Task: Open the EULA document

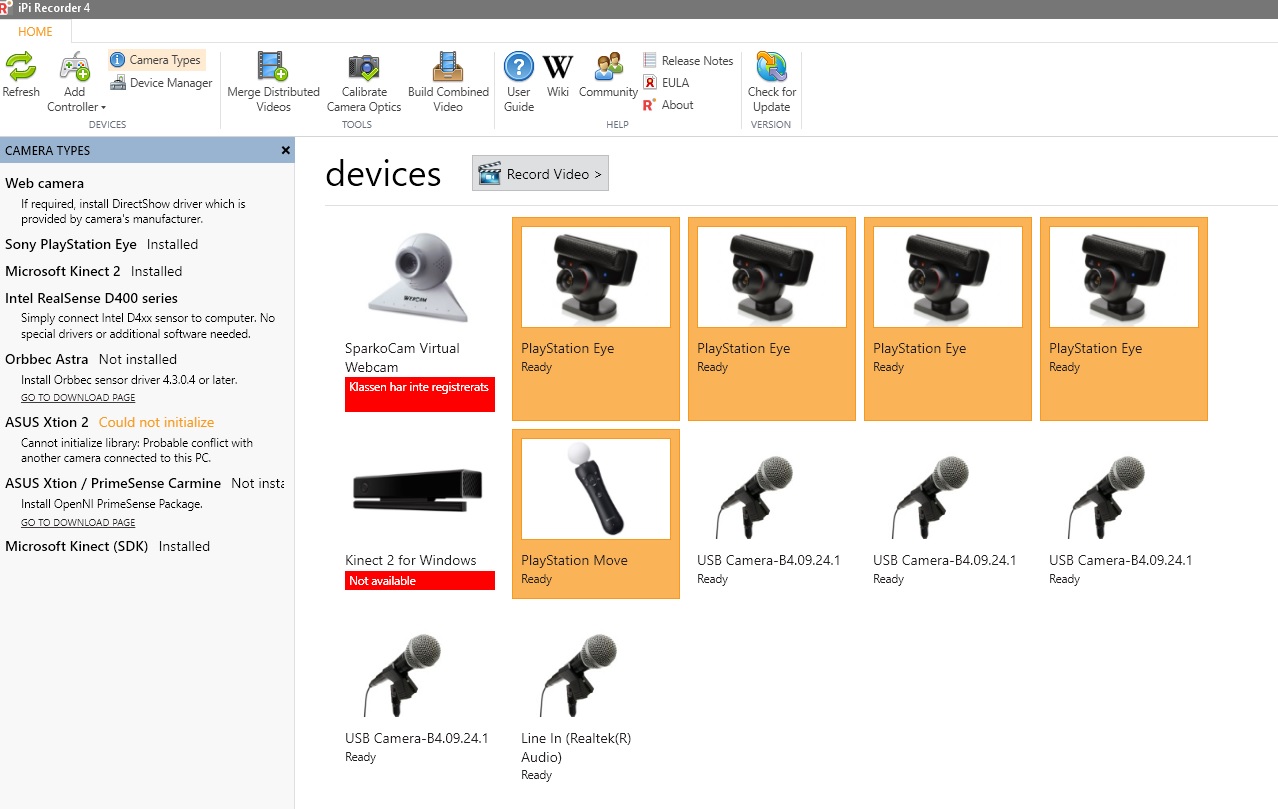Action: click(667, 83)
